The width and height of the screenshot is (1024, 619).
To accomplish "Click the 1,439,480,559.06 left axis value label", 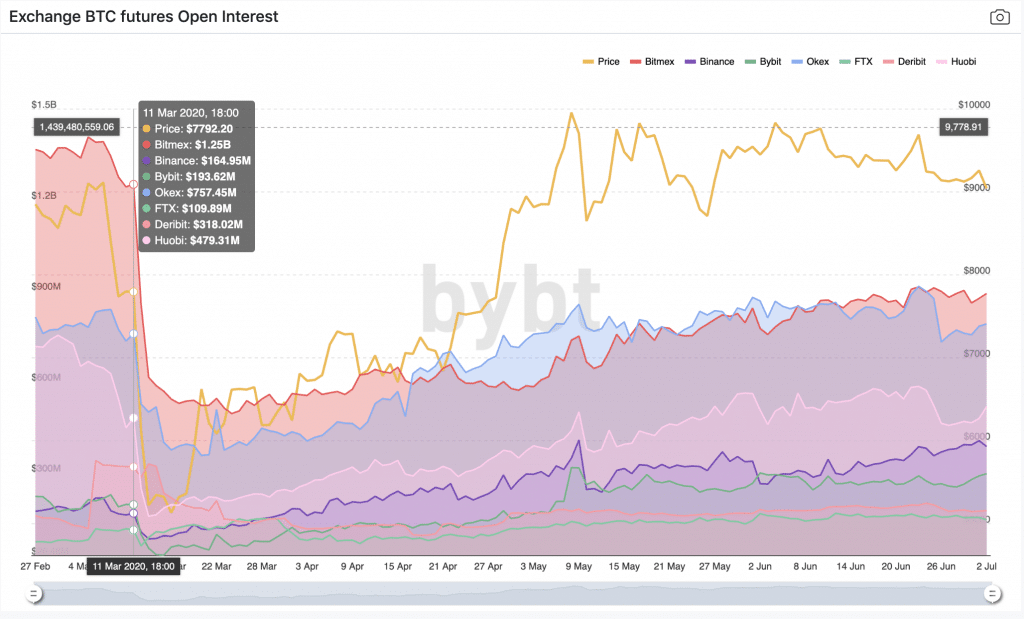I will pos(76,127).
